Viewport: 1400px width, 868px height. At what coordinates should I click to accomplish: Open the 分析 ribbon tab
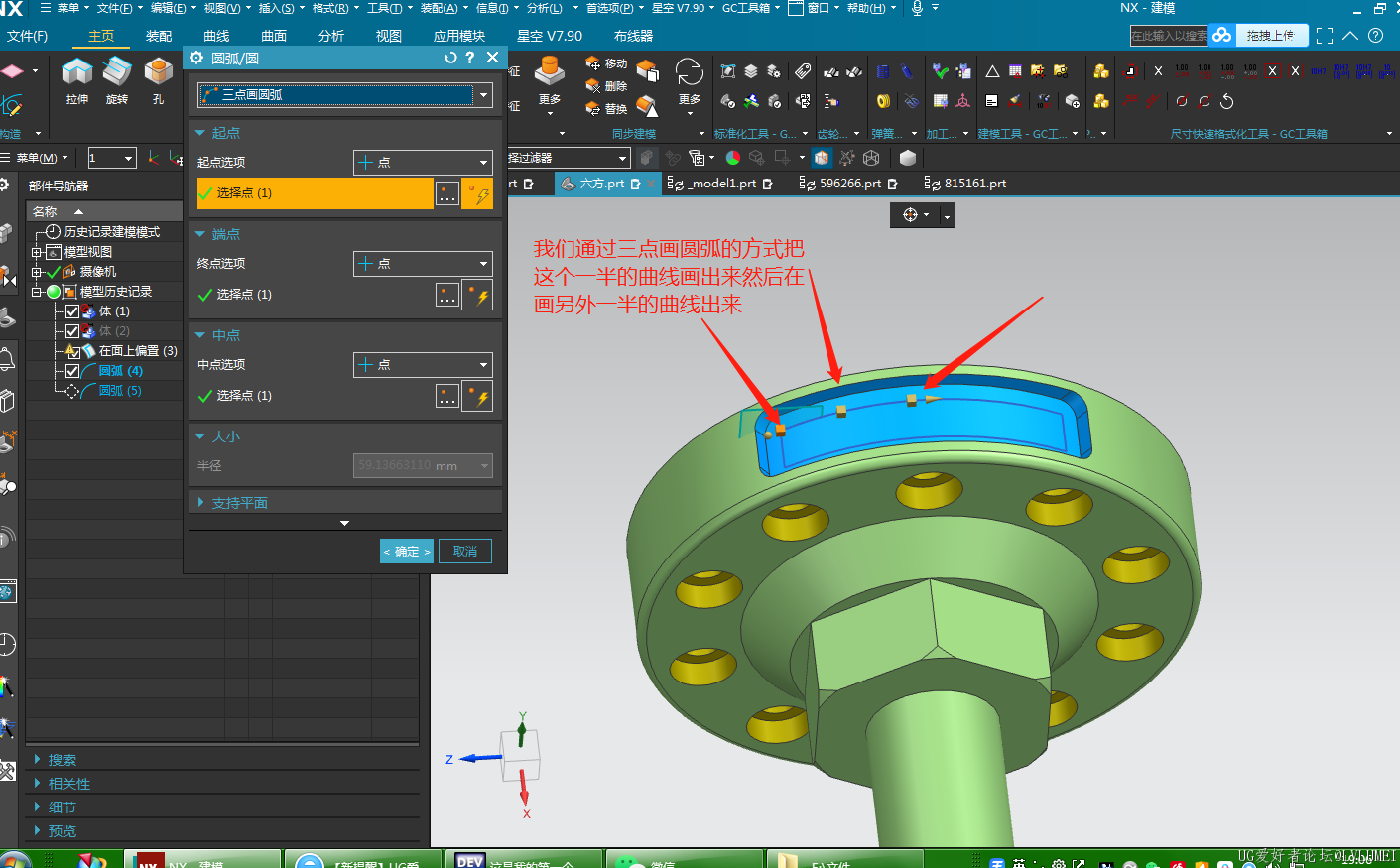(331, 36)
